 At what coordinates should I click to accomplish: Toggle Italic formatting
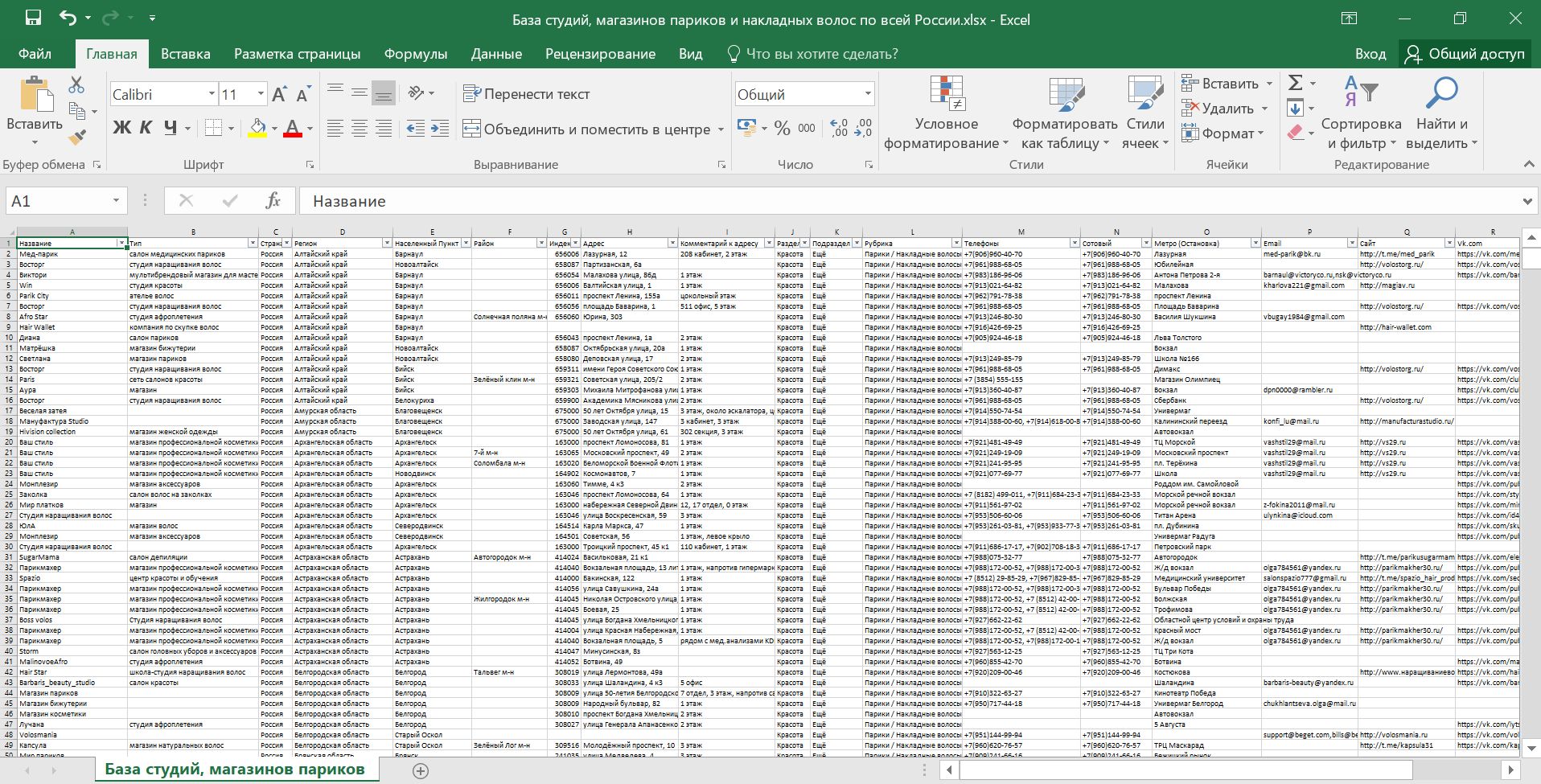(x=146, y=128)
